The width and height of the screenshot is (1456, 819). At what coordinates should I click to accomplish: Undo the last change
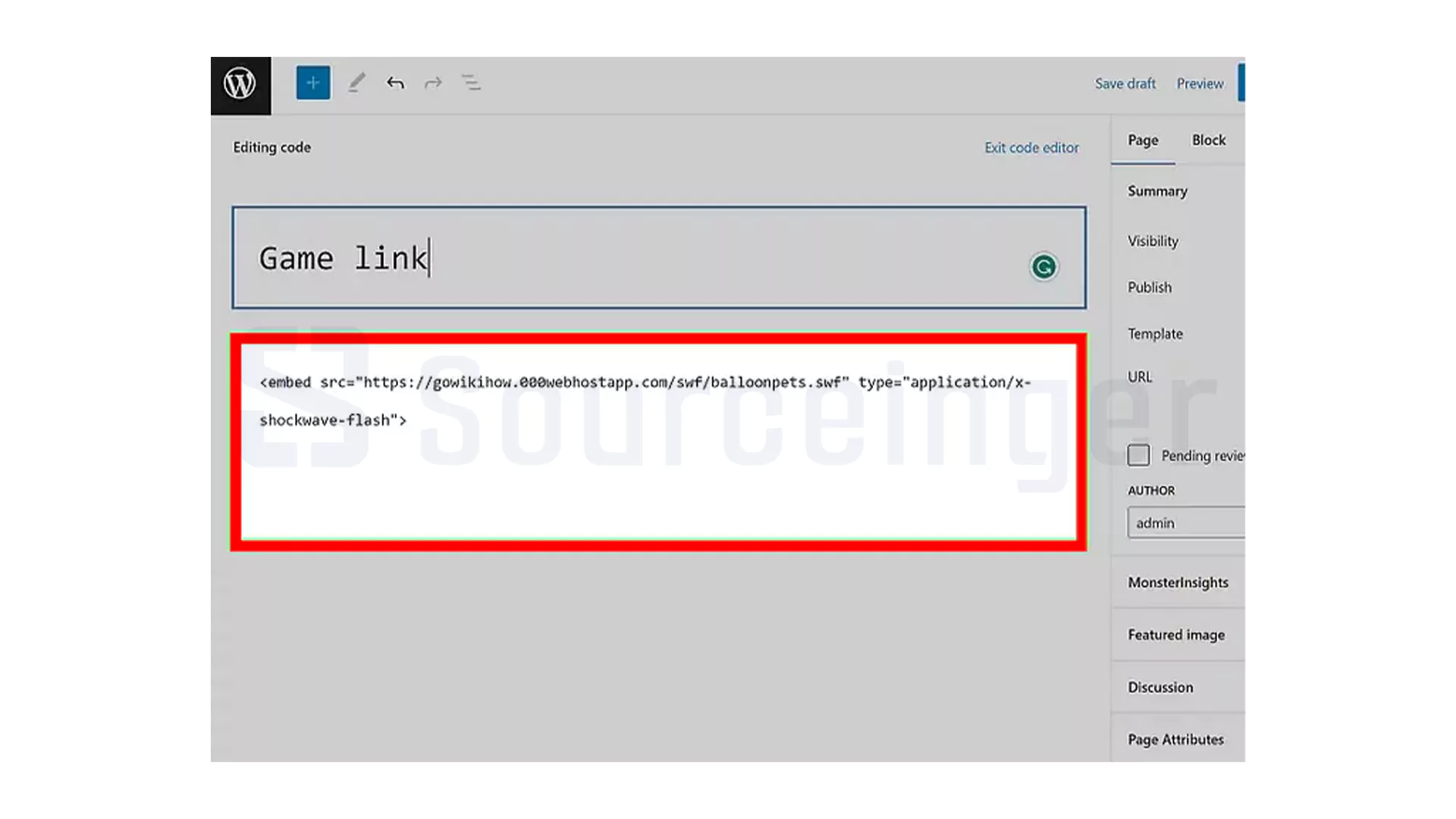[x=395, y=83]
